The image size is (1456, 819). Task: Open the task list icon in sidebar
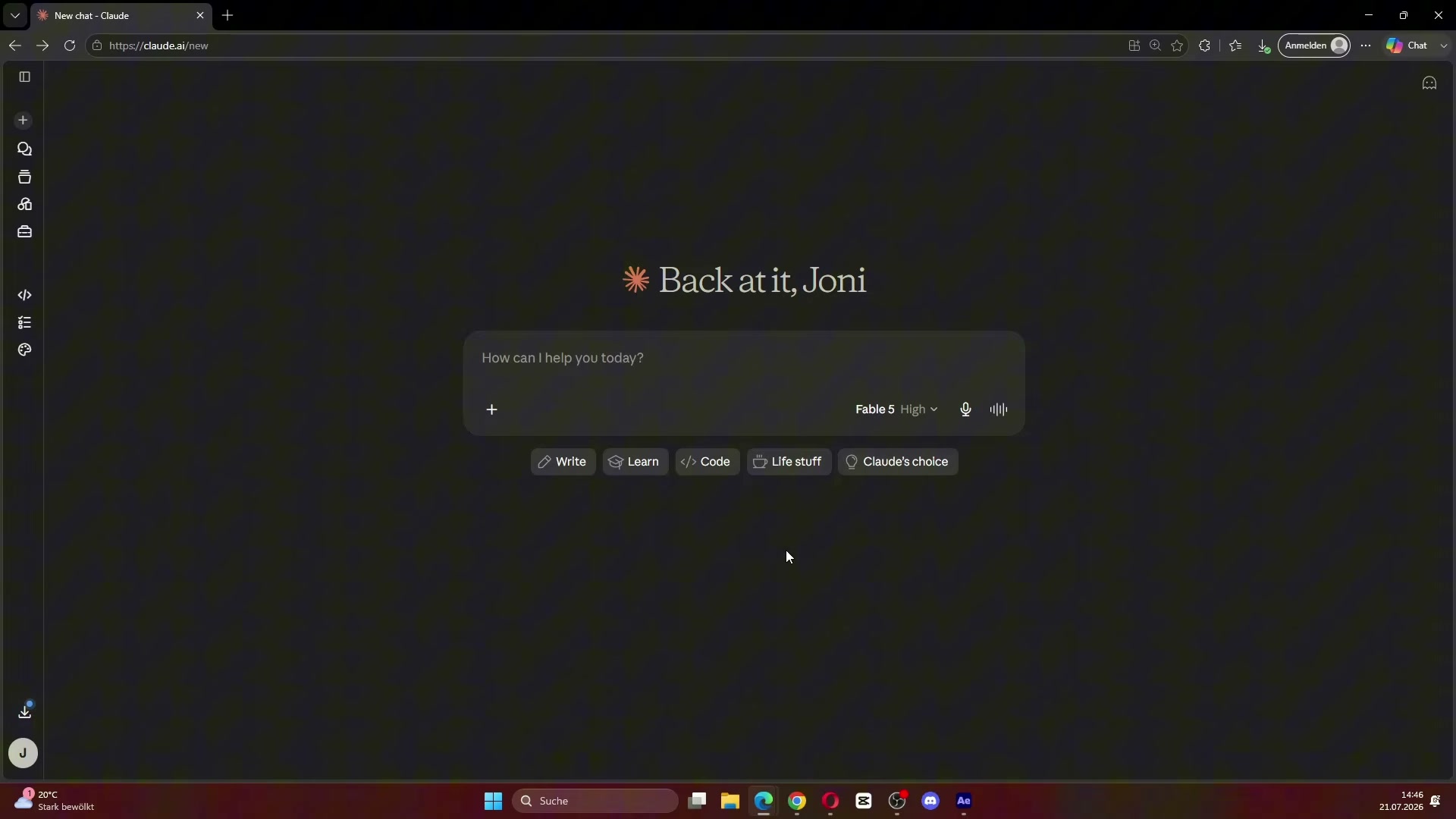coord(24,323)
